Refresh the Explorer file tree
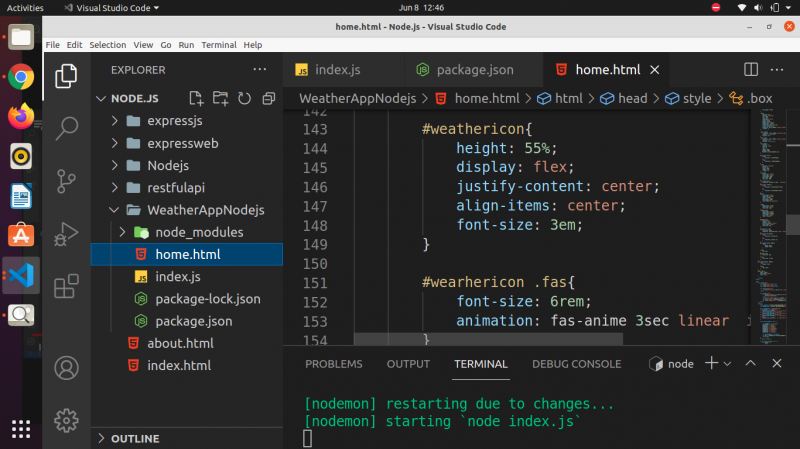This screenshot has height=449, width=800. [244, 98]
